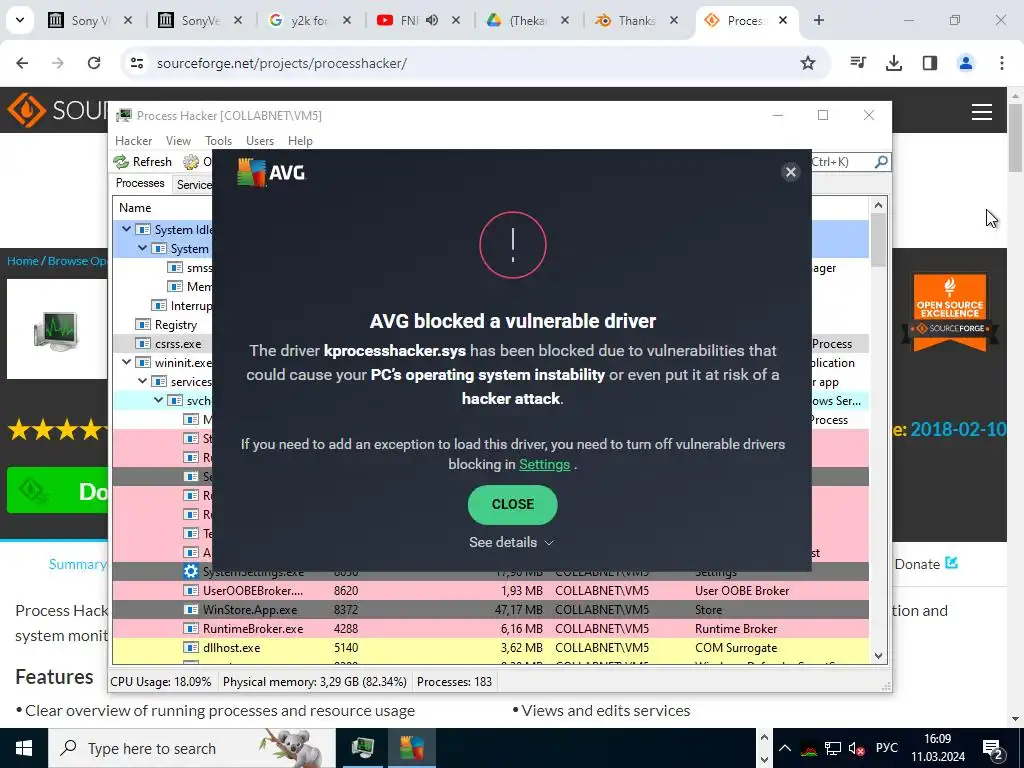1024x768 pixels.
Task: Click the sourceforge.net address bar URL
Action: click(281, 63)
